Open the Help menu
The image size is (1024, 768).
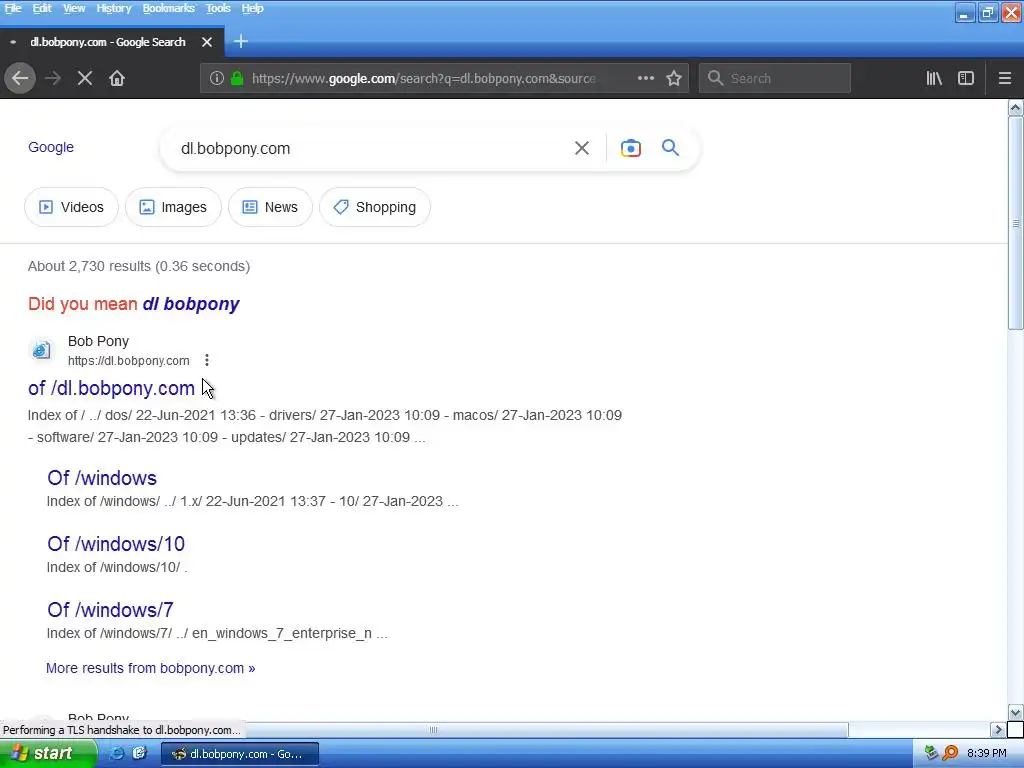pyautogui.click(x=252, y=8)
